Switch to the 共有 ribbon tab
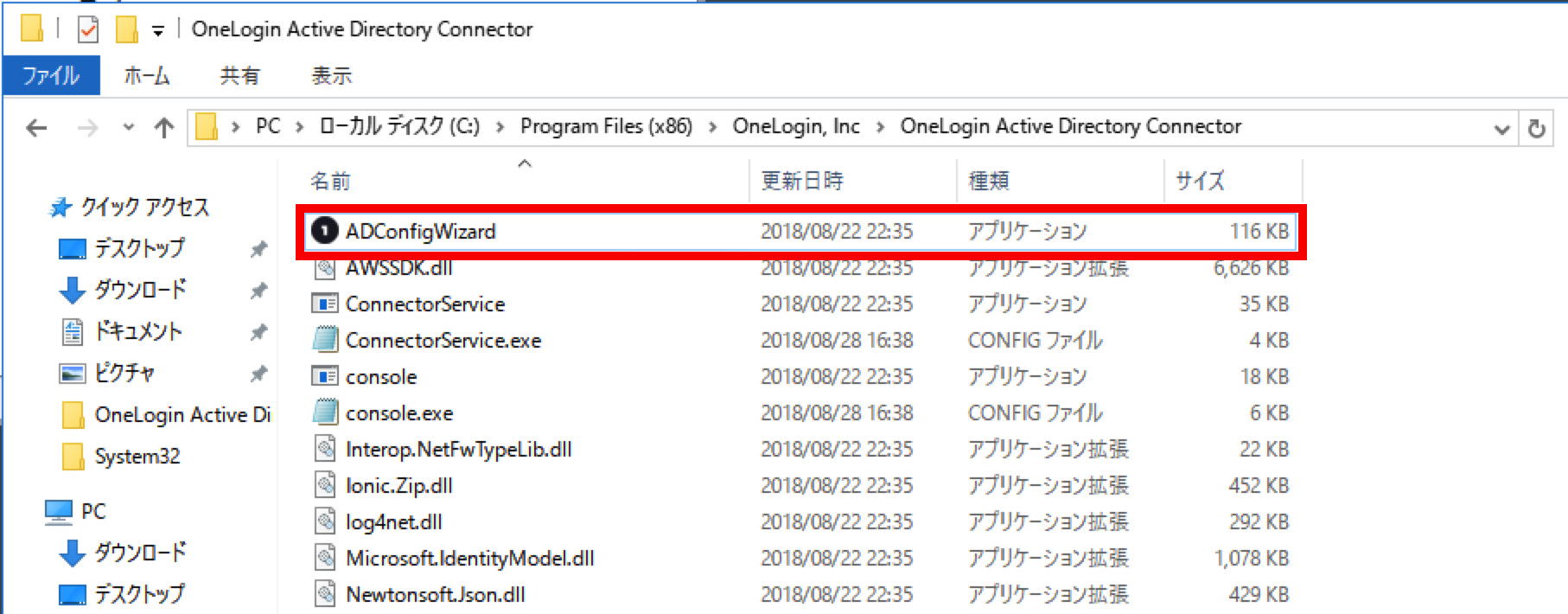The width and height of the screenshot is (1568, 614). tap(239, 76)
